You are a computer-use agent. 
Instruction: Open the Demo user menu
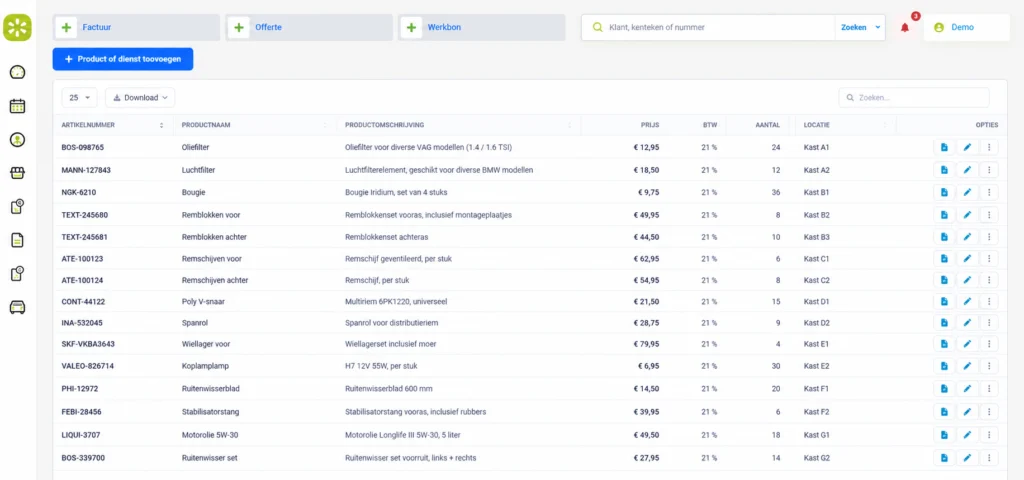[x=967, y=27]
